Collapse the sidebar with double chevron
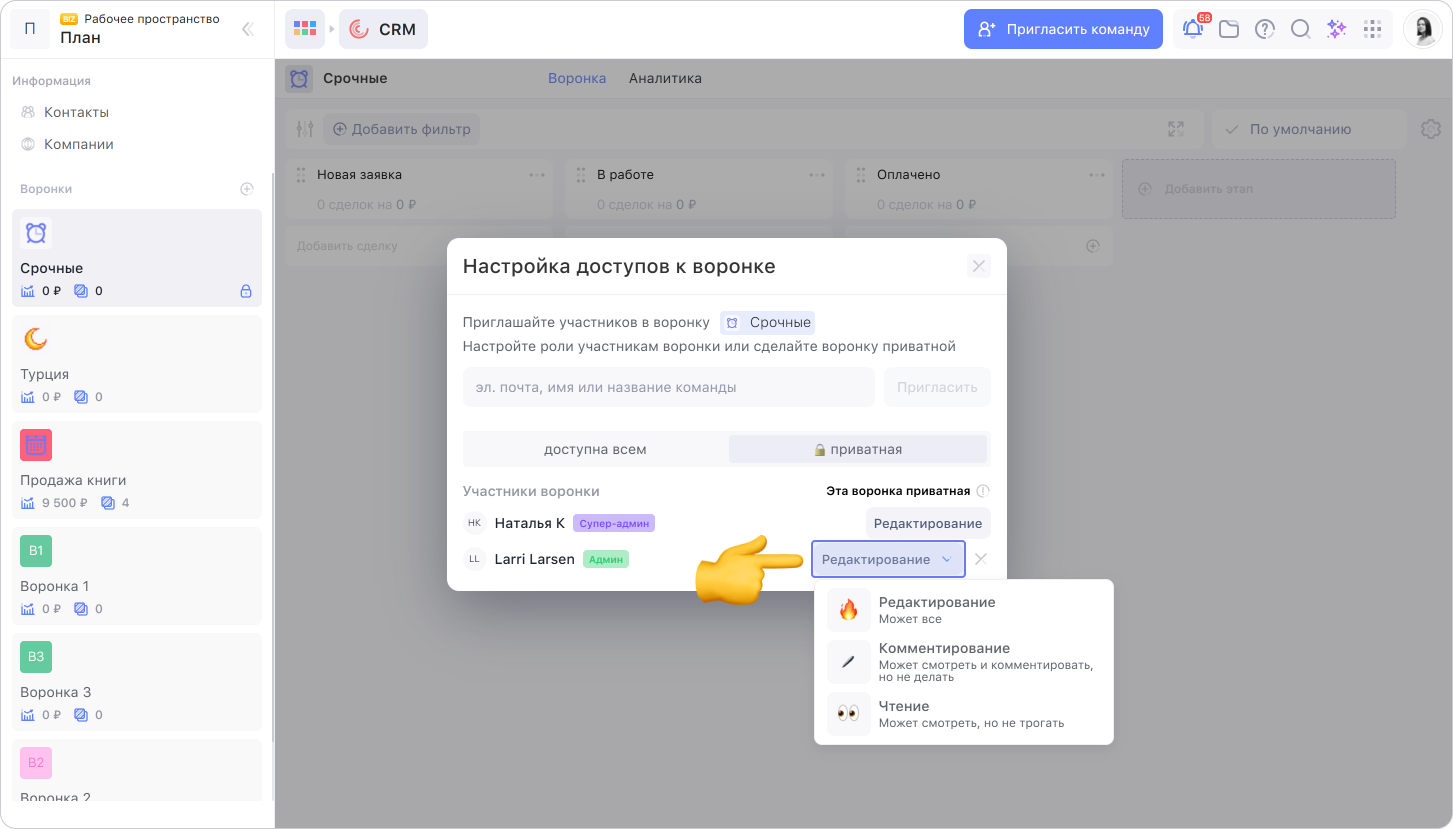The width and height of the screenshot is (1453, 829). coord(247,29)
